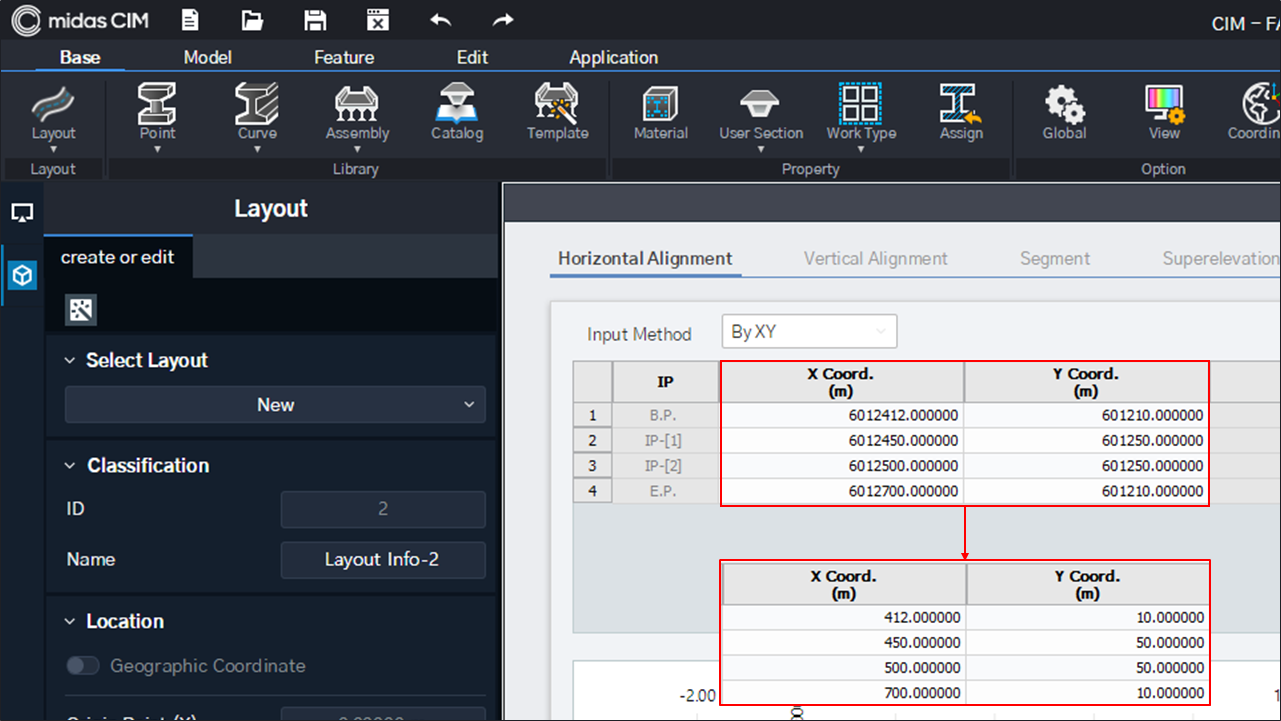This screenshot has width=1281, height=721.
Task: Switch to the Application ribbon tab
Action: coord(614,57)
